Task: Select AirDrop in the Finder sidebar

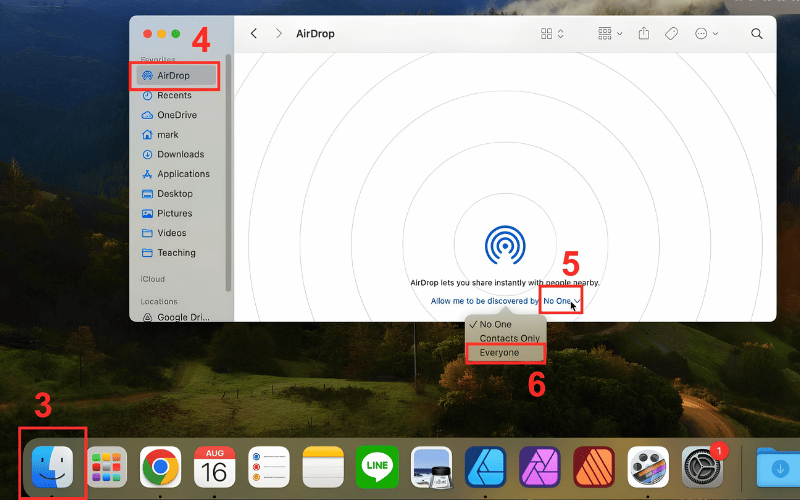Action: 177,76
